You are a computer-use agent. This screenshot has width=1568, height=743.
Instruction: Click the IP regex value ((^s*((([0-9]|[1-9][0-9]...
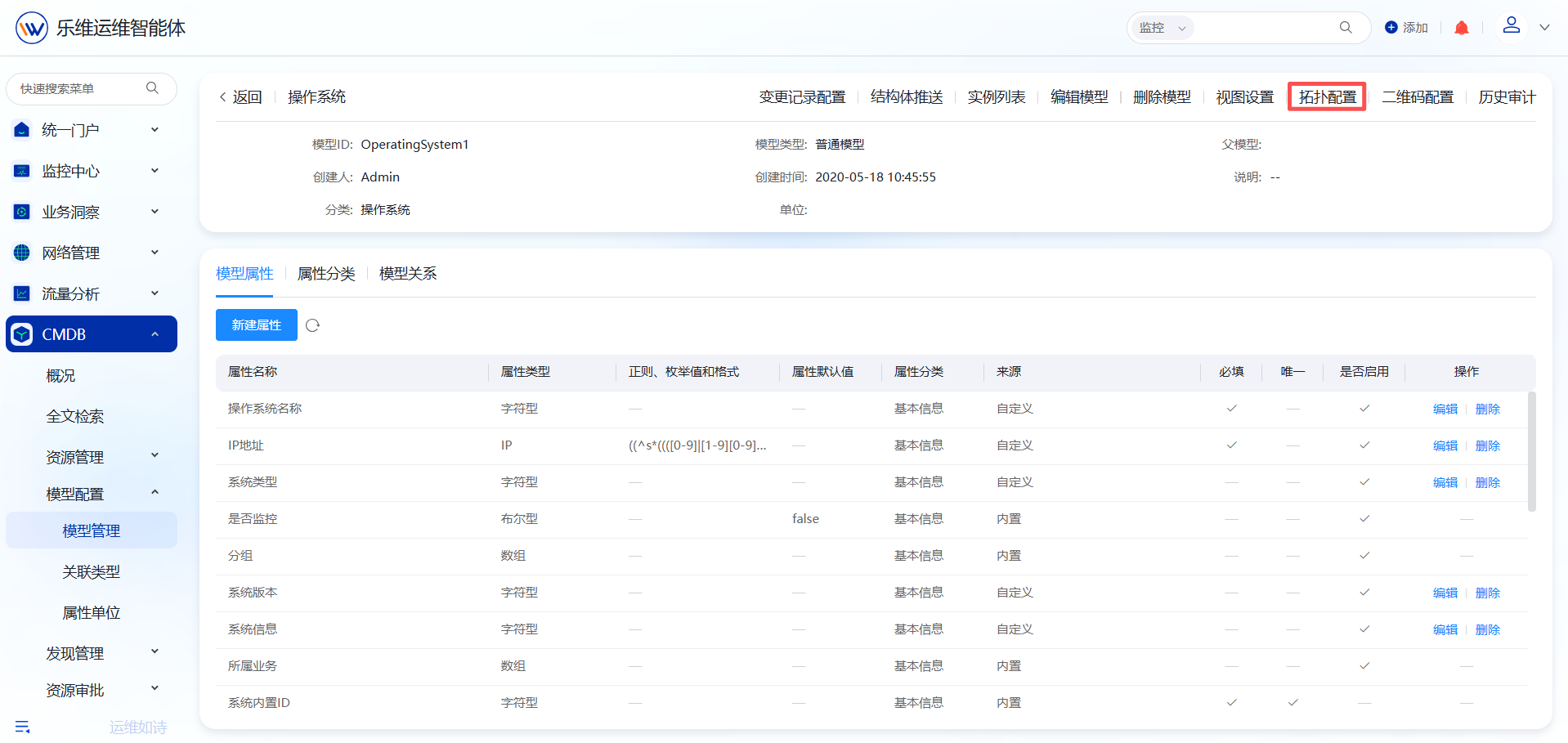(697, 445)
